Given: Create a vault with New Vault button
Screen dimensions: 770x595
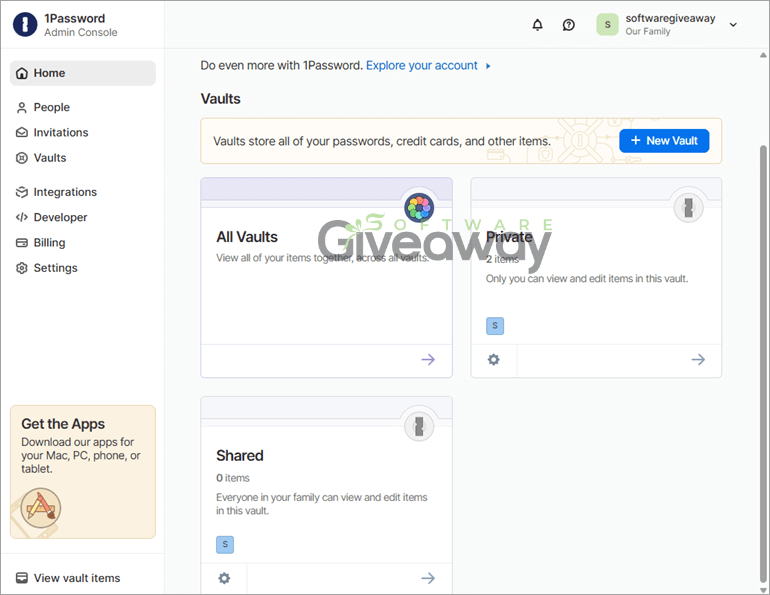Looking at the screenshot, I should point(664,141).
